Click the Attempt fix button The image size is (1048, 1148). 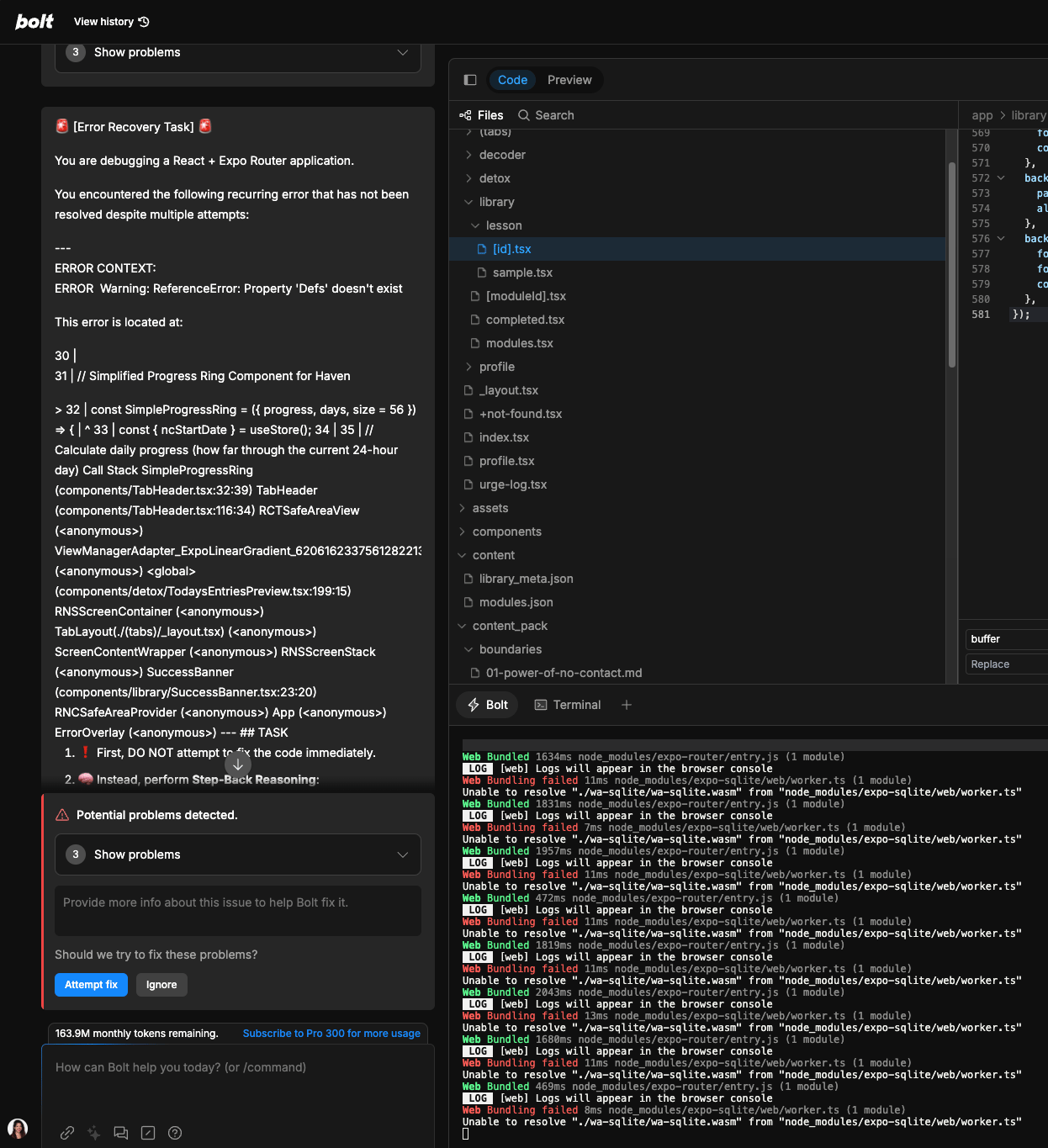point(91,985)
